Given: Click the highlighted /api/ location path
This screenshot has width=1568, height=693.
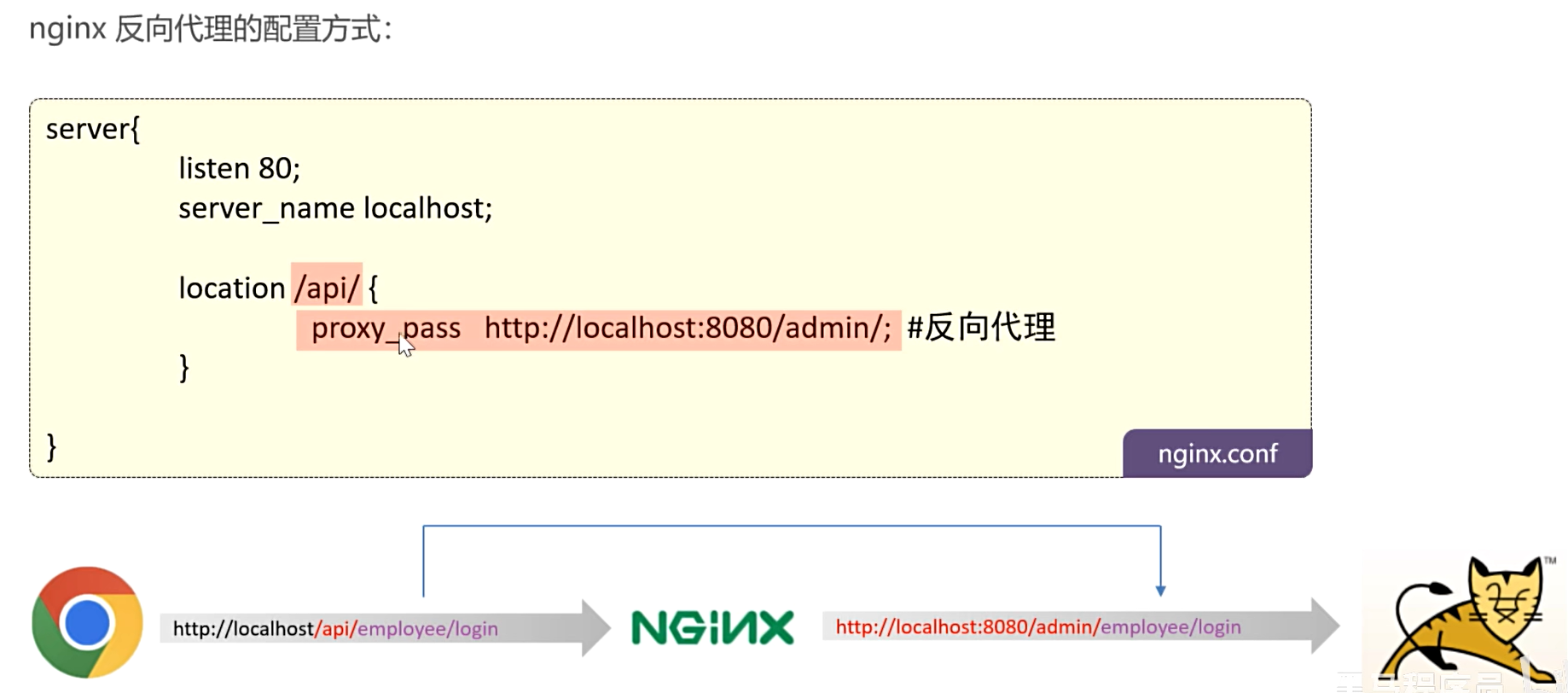Looking at the screenshot, I should point(327,288).
